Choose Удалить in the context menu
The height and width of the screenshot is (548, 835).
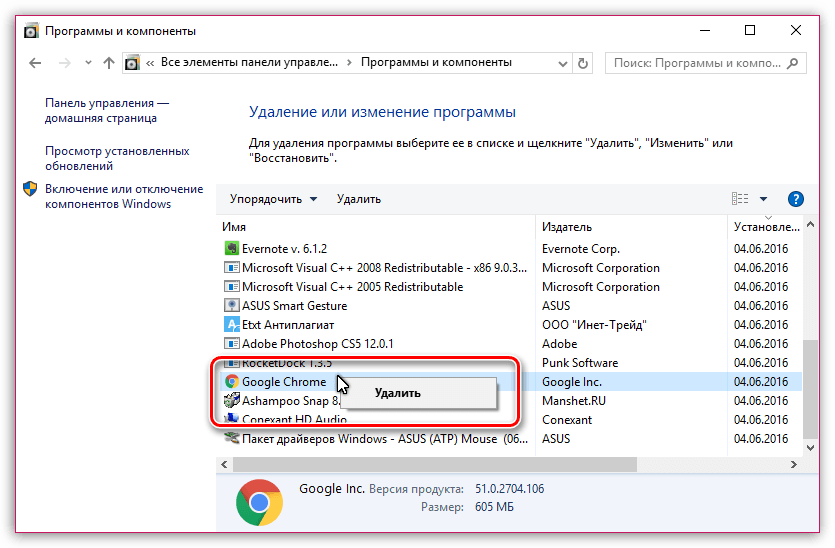click(398, 393)
